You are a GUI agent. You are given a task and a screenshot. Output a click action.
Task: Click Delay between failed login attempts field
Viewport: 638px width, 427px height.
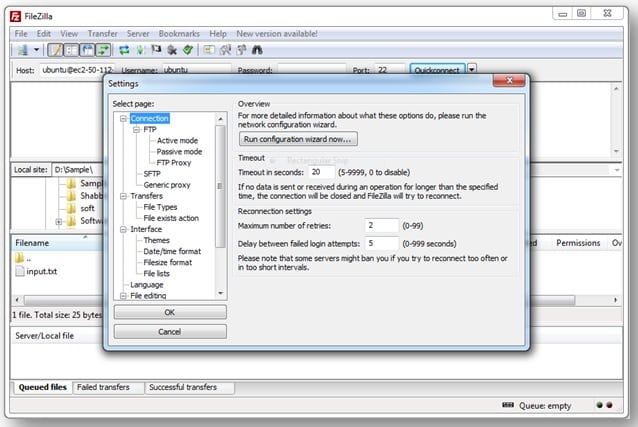(382, 243)
